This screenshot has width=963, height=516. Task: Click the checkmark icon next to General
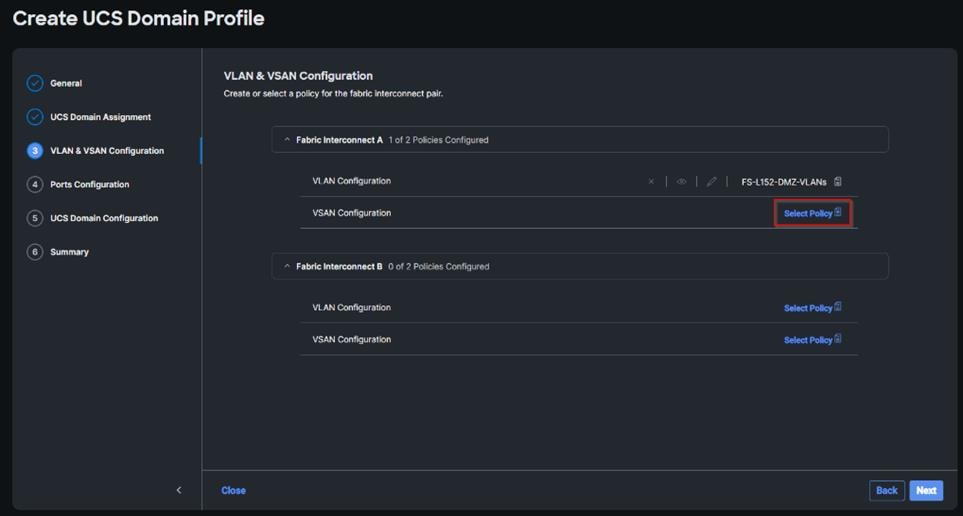[35, 83]
